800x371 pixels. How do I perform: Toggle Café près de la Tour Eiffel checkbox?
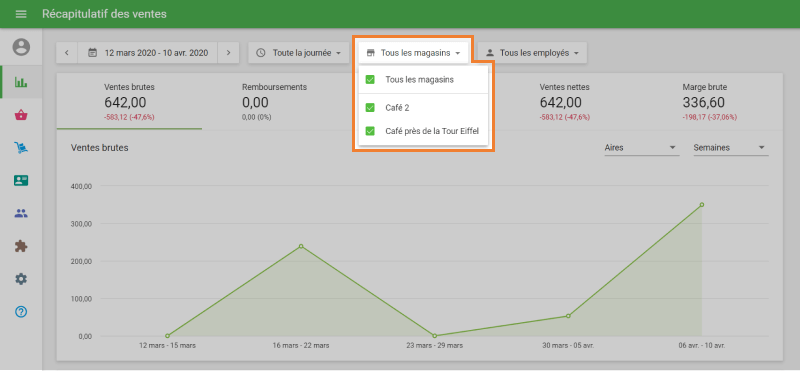[x=370, y=132]
